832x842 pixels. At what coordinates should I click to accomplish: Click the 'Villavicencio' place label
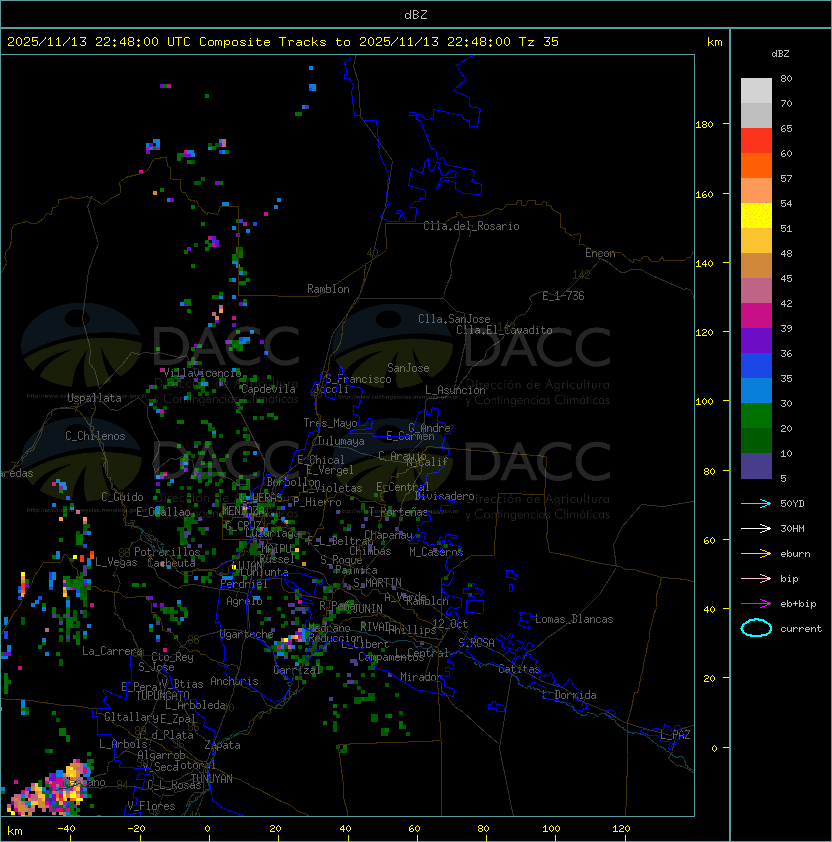pyautogui.click(x=202, y=373)
